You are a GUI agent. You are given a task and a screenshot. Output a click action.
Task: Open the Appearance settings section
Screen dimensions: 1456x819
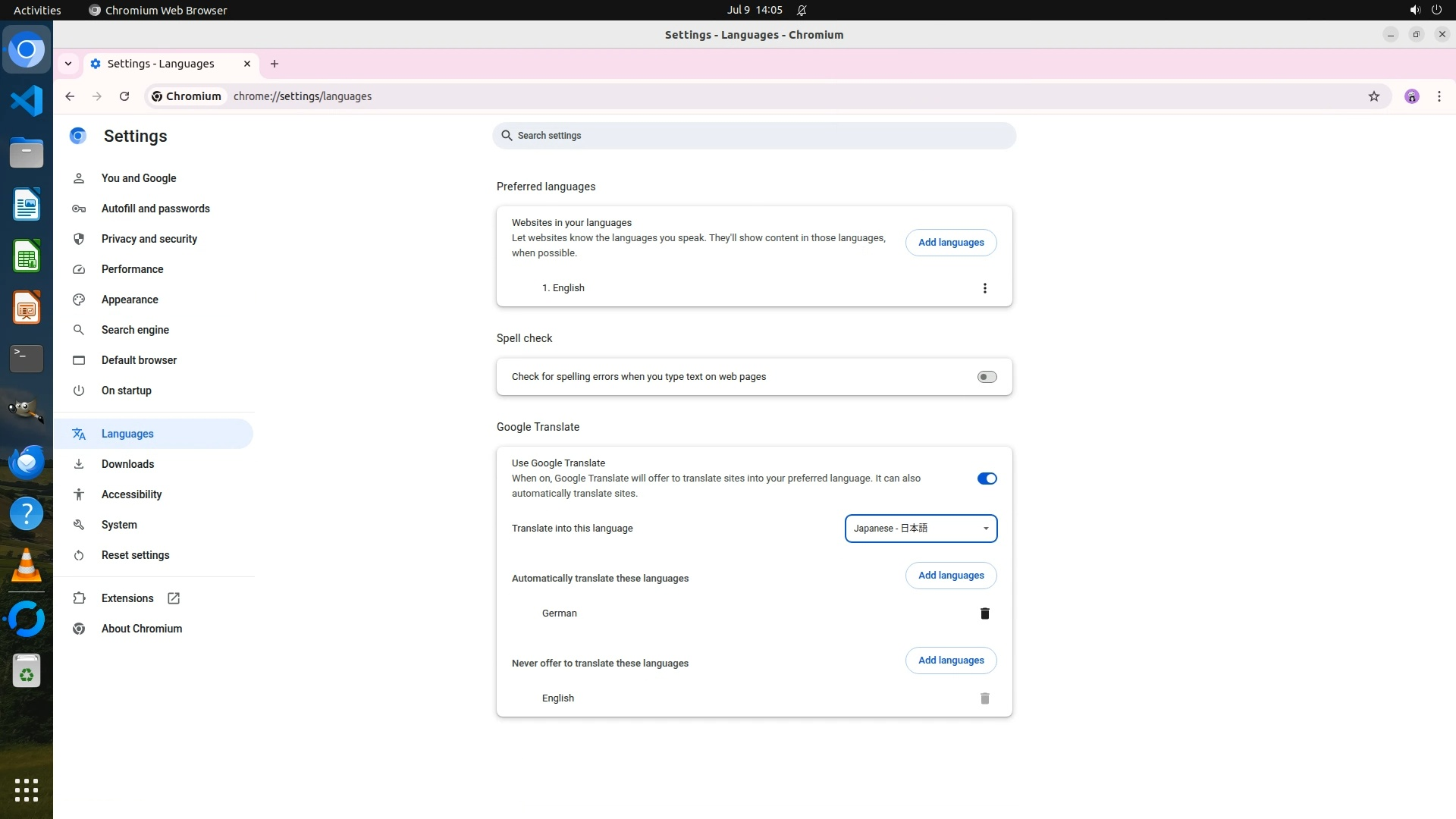click(130, 300)
